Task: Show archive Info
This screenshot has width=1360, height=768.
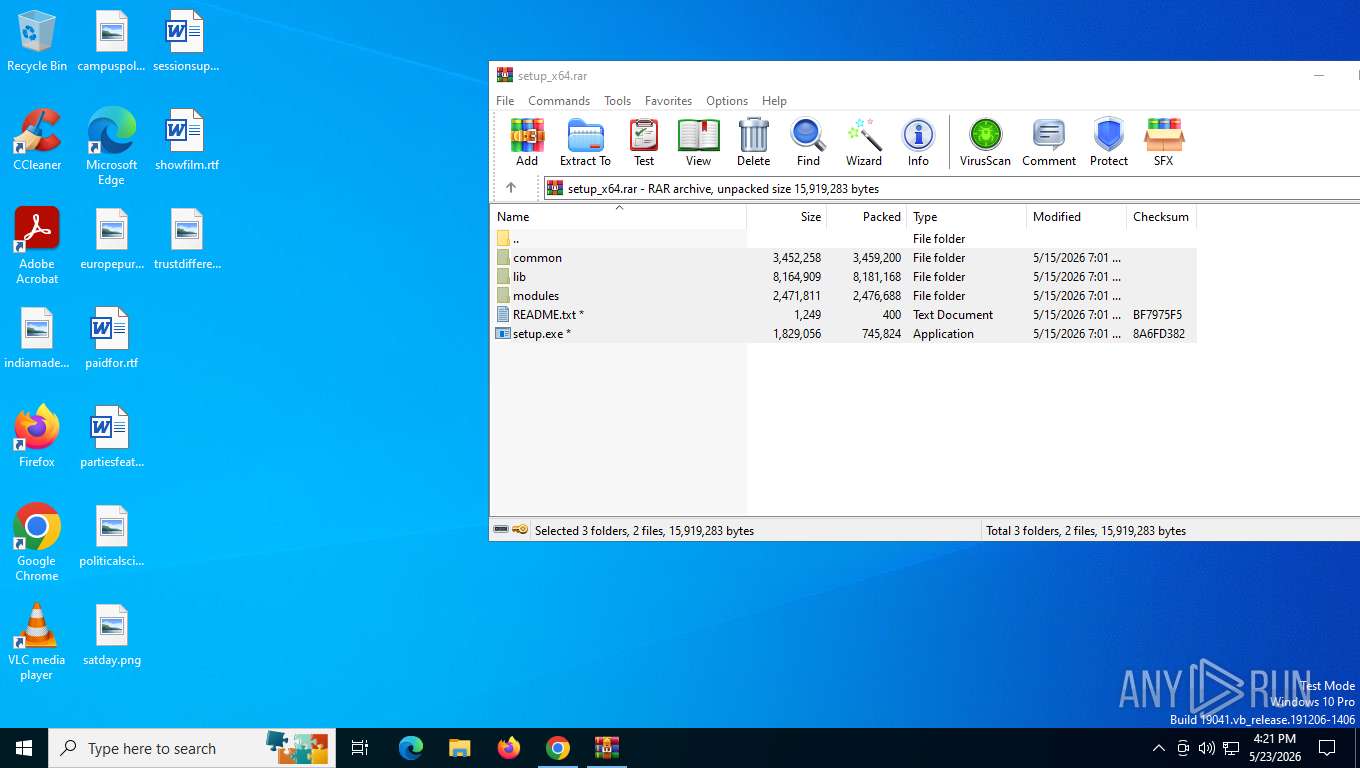Action: (x=918, y=142)
